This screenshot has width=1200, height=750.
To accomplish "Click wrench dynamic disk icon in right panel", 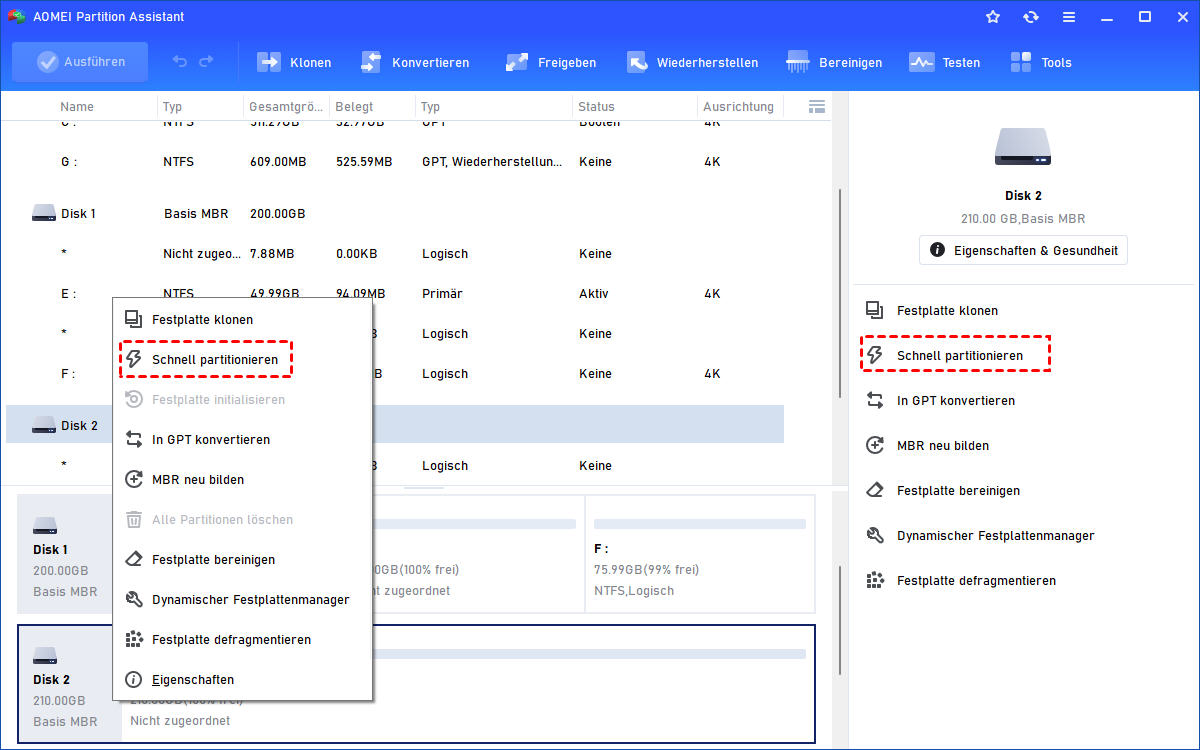I will click(875, 535).
